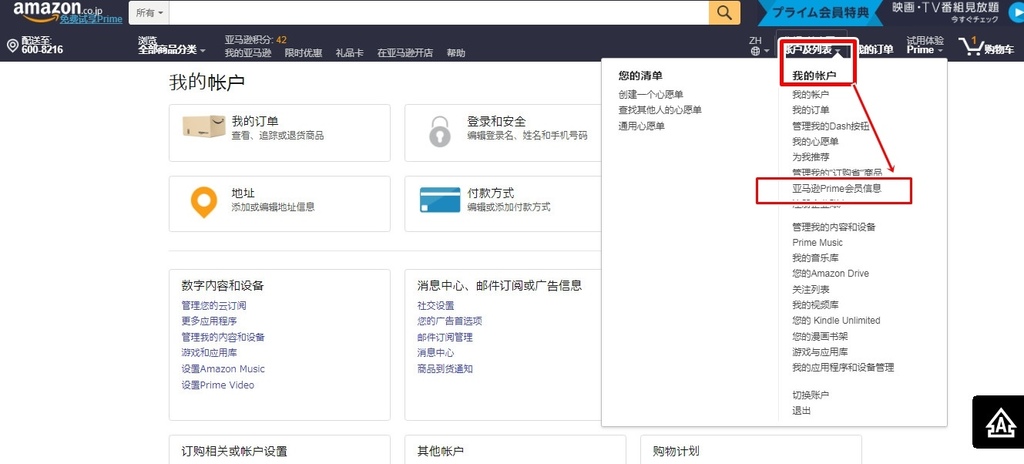The image size is (1024, 464).
Task: Click the black arrow widget at bottom right
Action: [998, 422]
